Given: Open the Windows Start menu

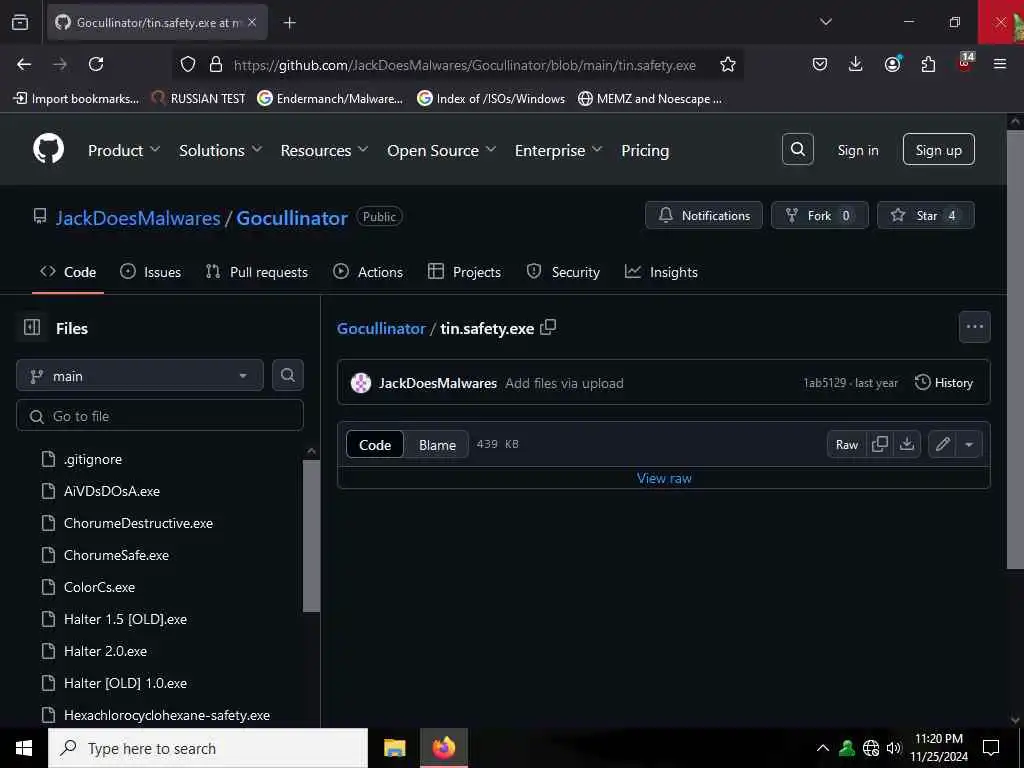Looking at the screenshot, I should coord(24,748).
